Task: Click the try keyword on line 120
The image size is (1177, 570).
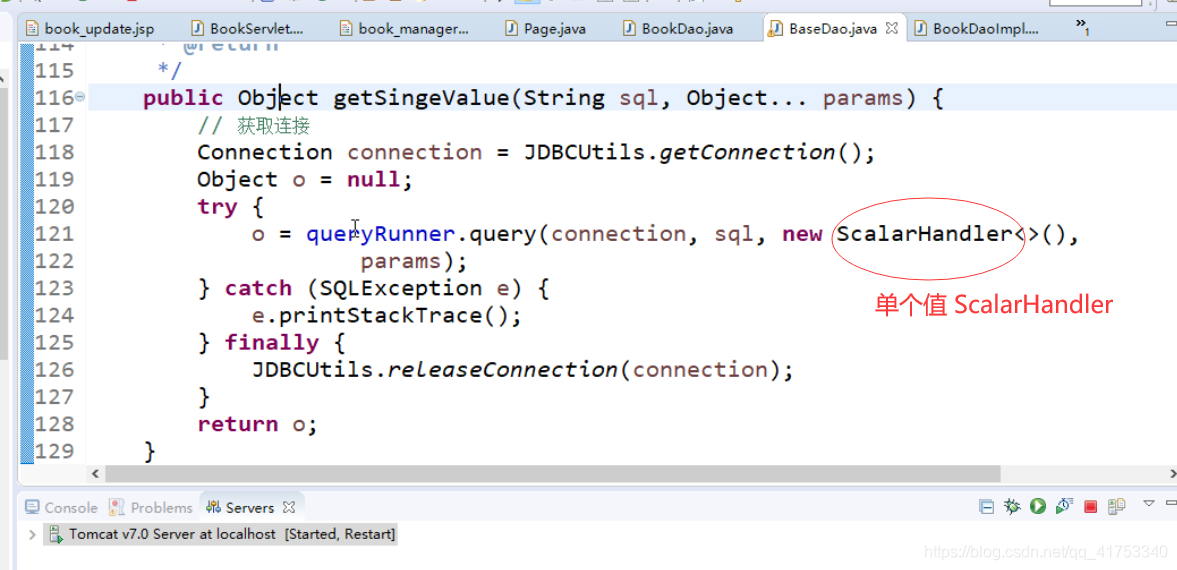Action: 217,207
